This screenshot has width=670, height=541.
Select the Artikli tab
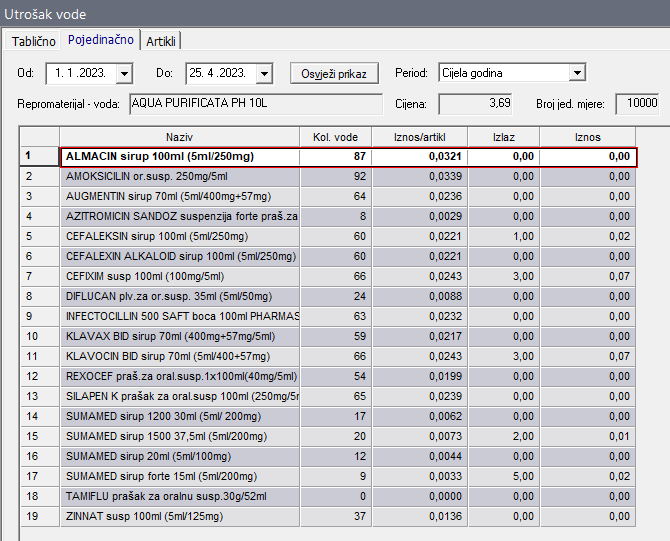163,41
